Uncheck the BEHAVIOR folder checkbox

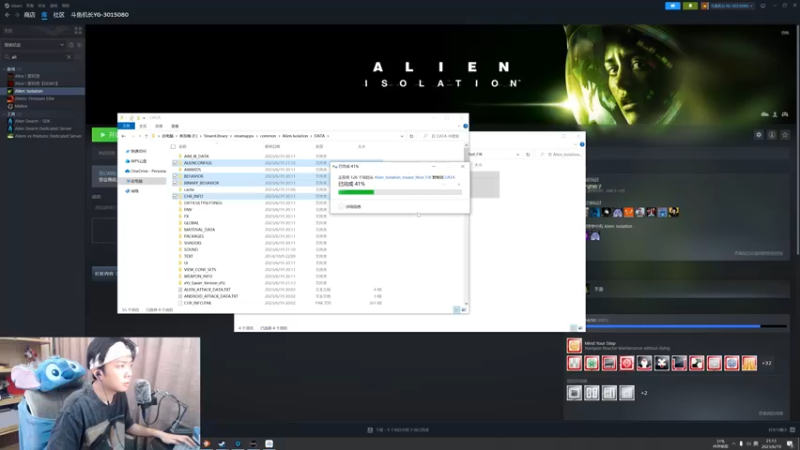tap(175, 176)
